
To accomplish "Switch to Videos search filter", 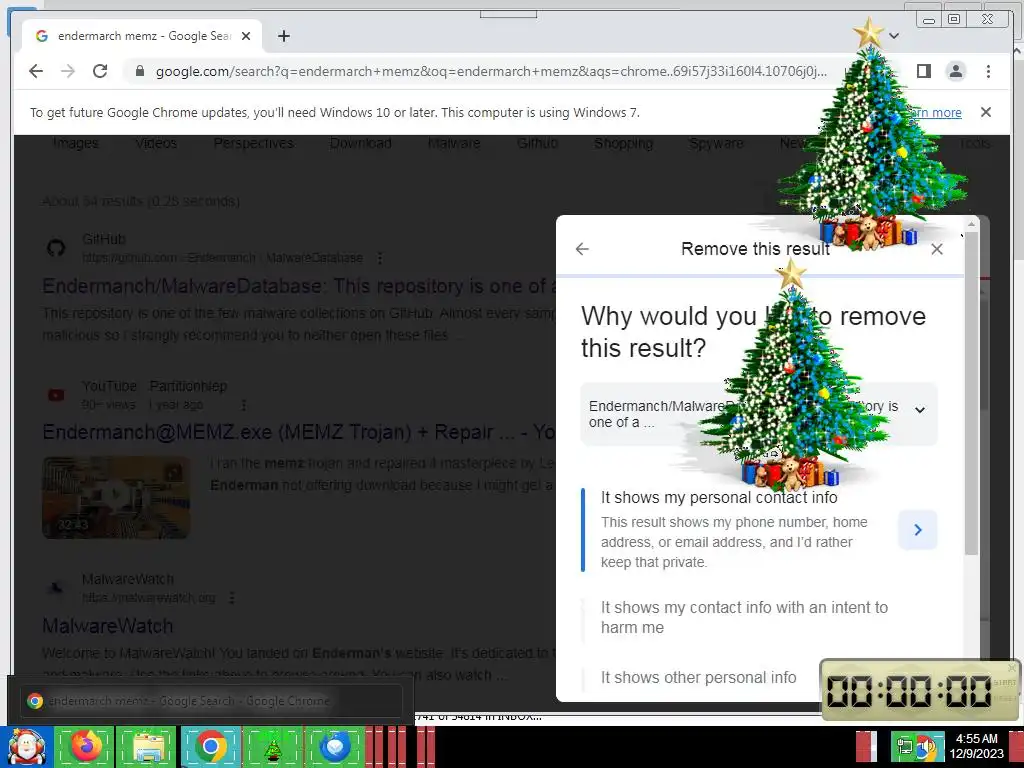I will tap(155, 143).
